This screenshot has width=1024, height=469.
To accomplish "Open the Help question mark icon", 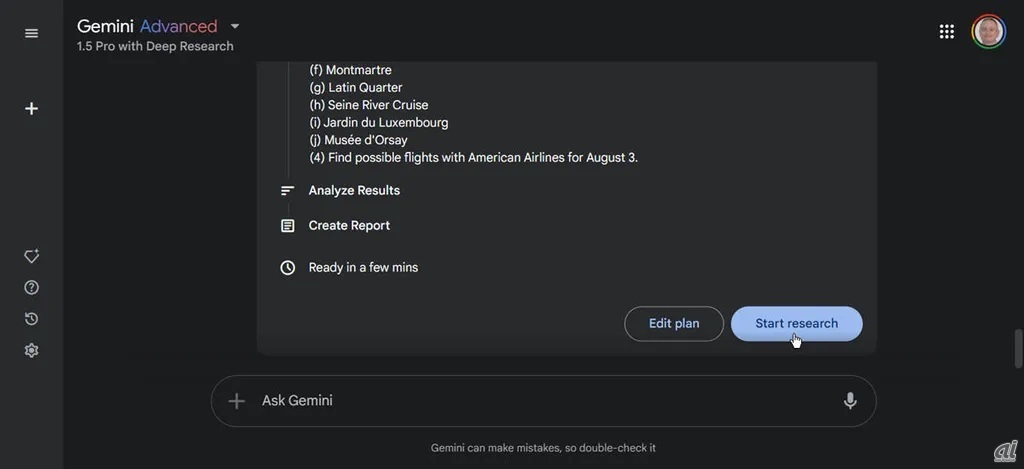I will tap(31, 287).
